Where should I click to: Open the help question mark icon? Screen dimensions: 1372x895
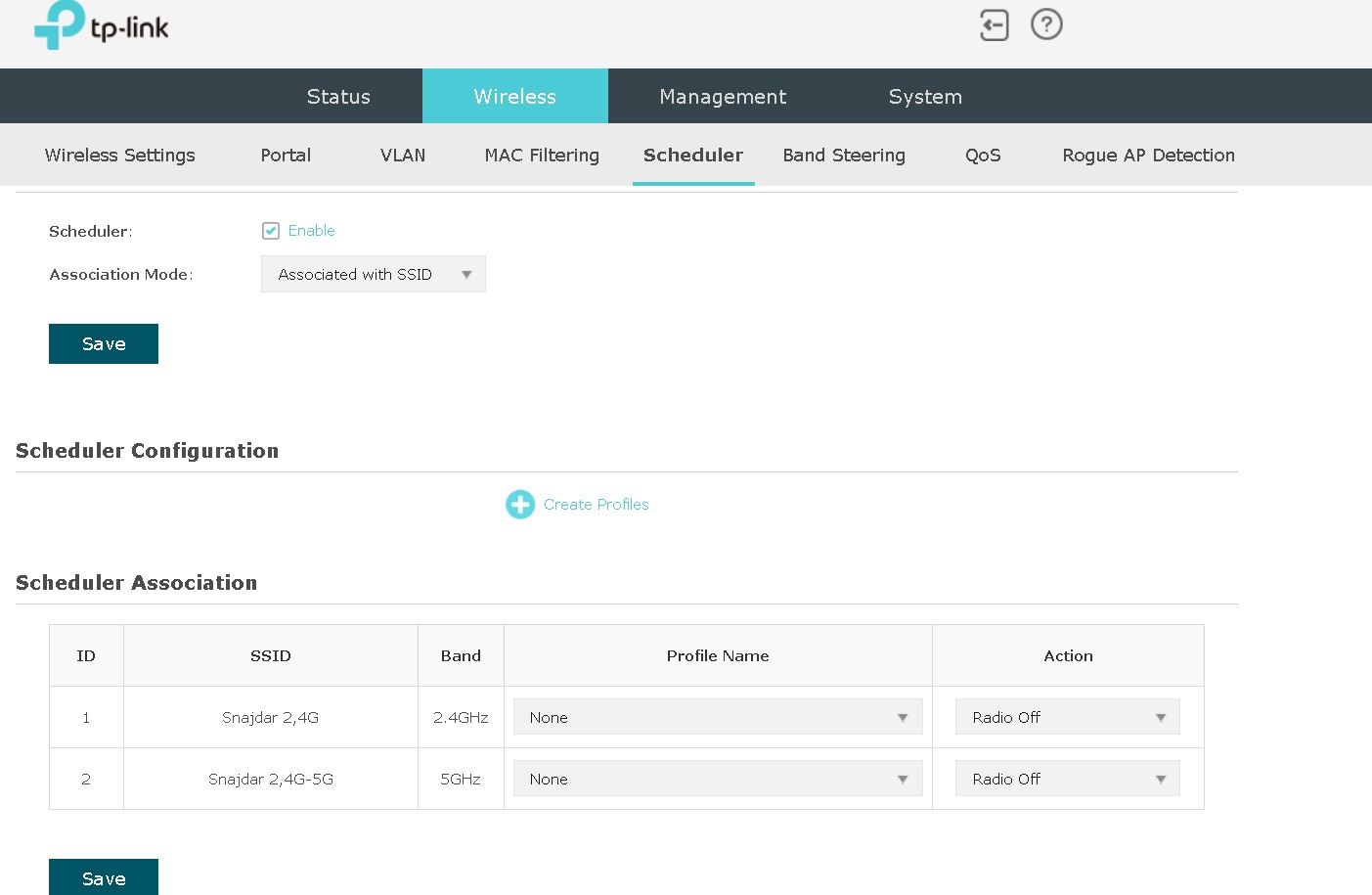pos(1046,24)
